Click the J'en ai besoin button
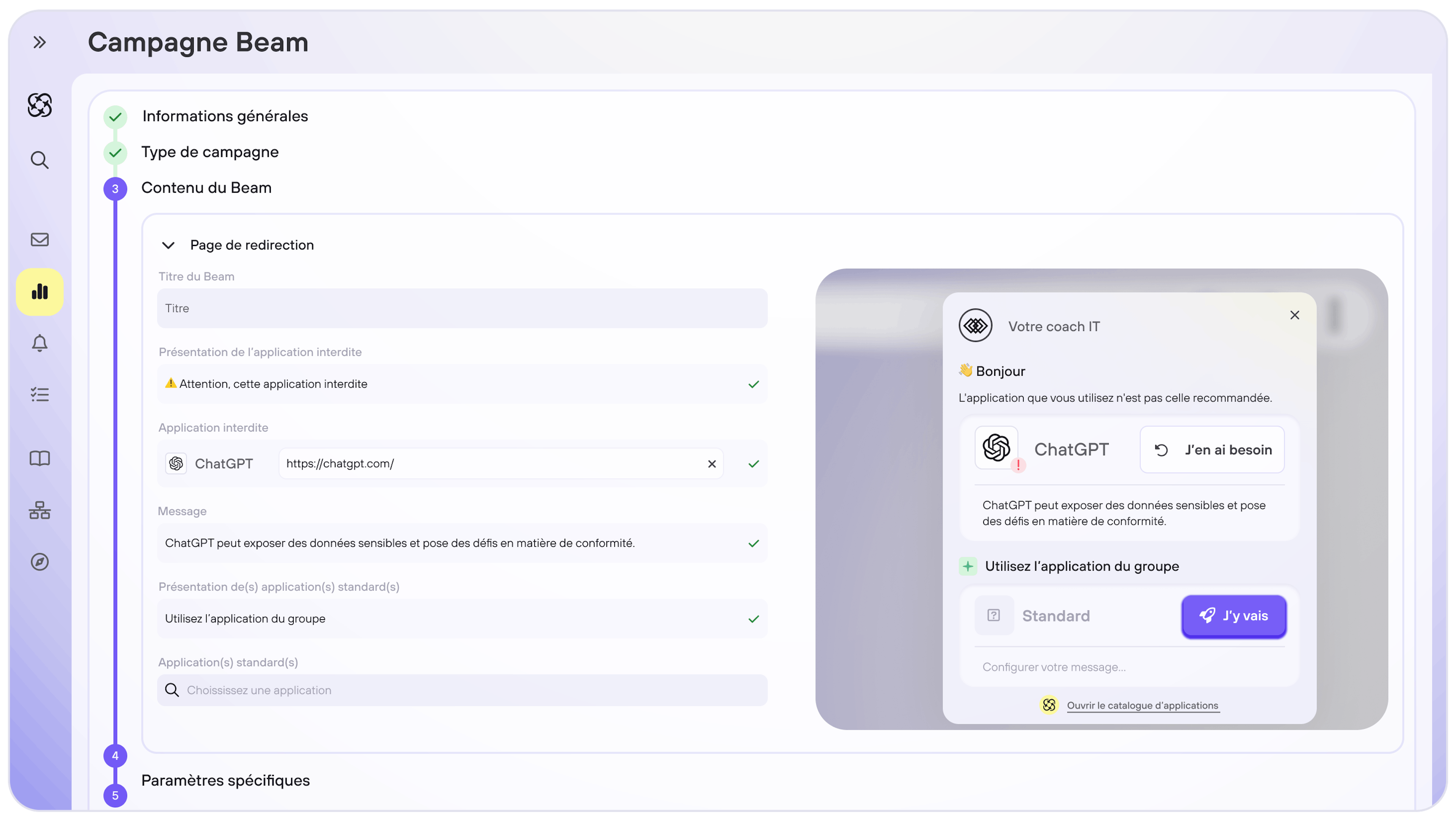Viewport: 1456px width, 819px height. [x=1212, y=450]
